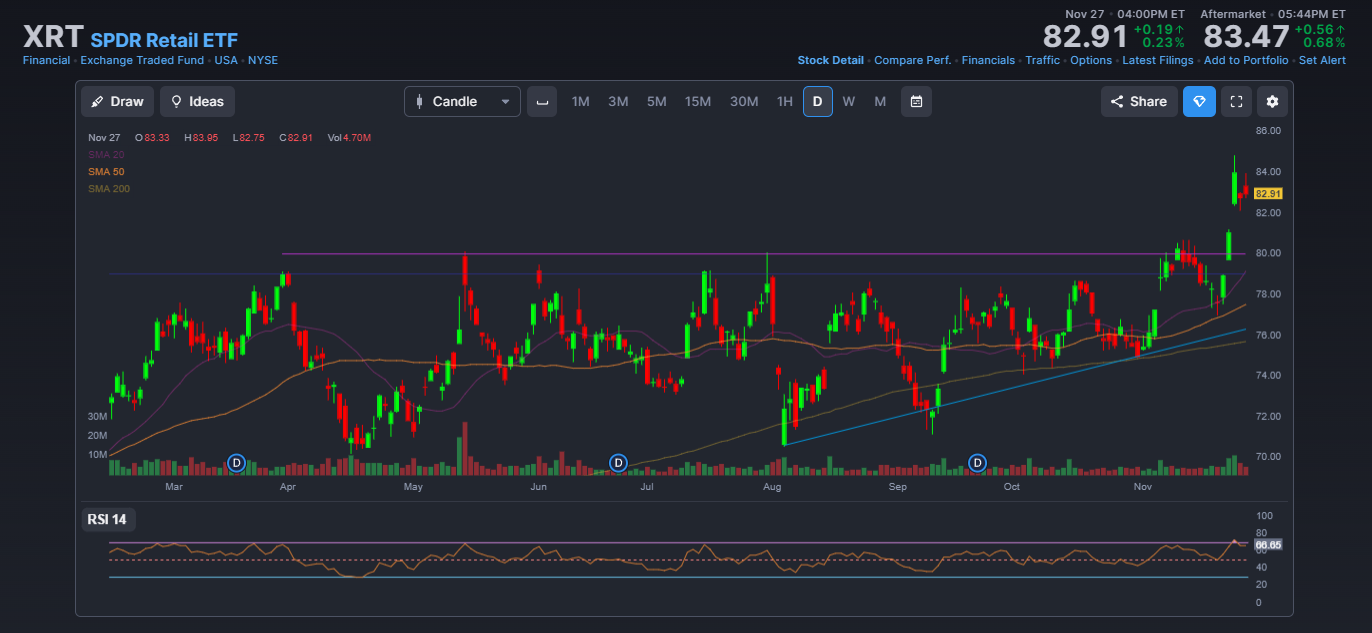
Task: Click the SMA 50 indicator label
Action: (x=106, y=172)
